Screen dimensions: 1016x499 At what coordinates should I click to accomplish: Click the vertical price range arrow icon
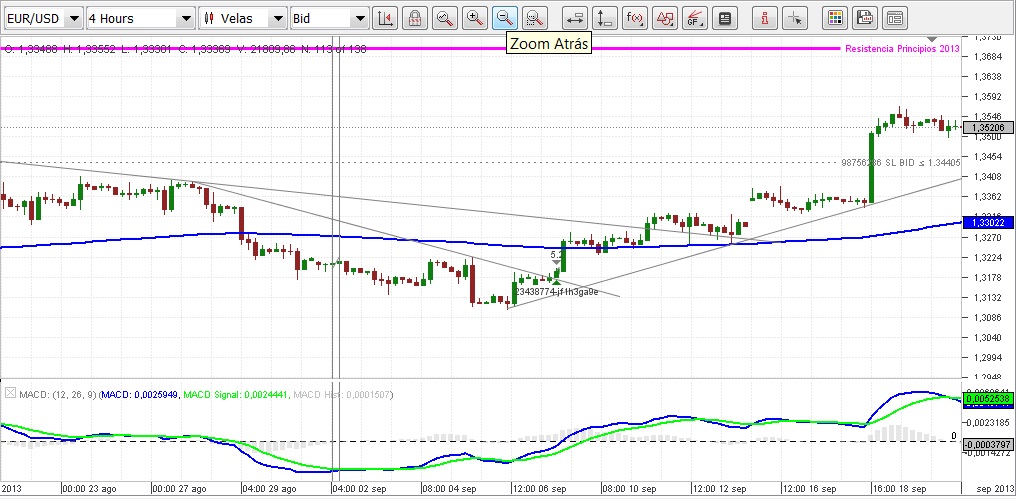point(605,18)
